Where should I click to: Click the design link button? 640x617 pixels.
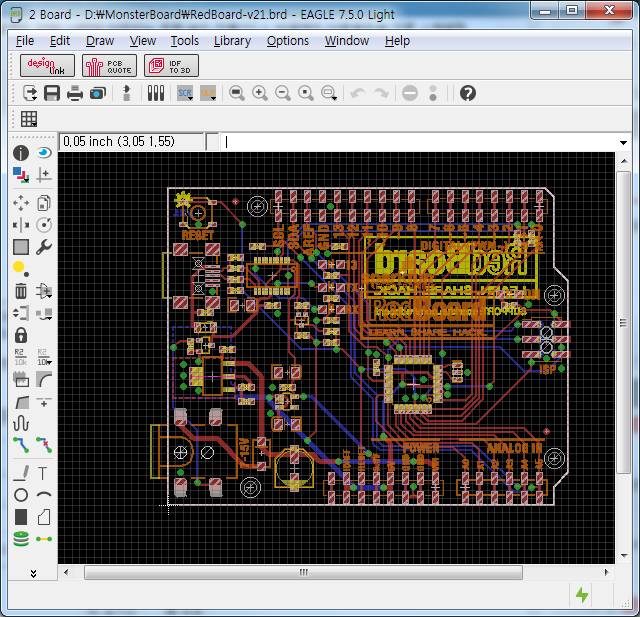(47, 66)
